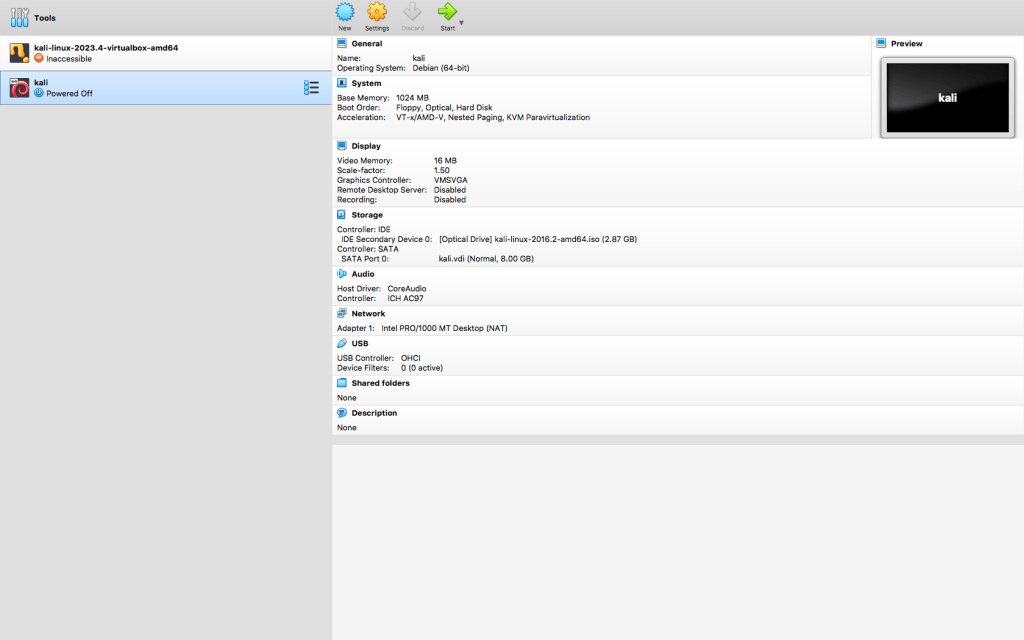Click the kali preview thumbnail
1024x640 pixels.
(x=948, y=98)
